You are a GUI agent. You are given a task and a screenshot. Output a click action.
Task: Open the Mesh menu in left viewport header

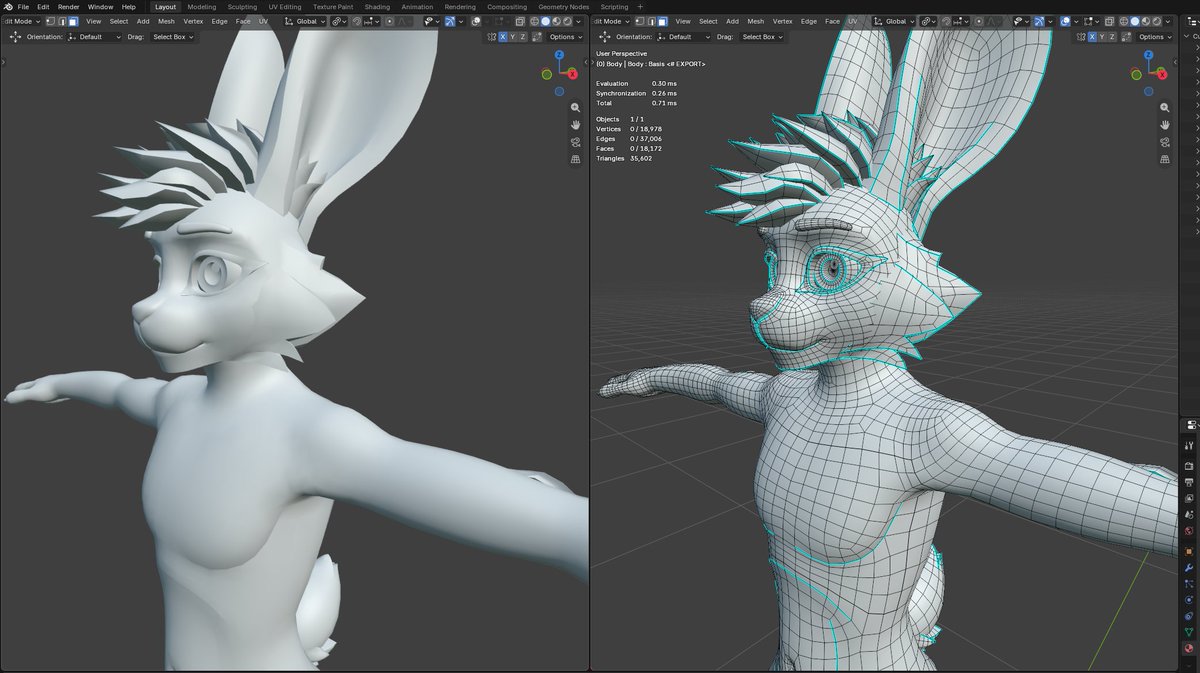[166, 21]
